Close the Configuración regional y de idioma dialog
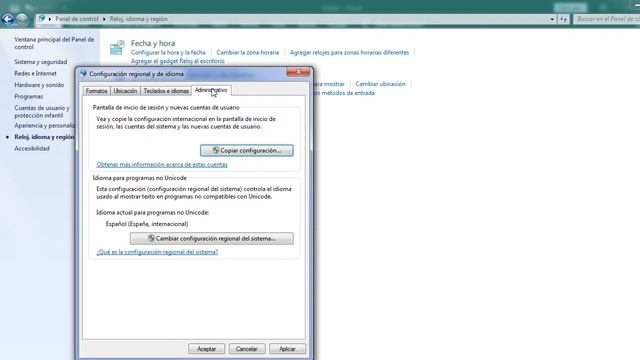640x360 pixels. 298,72
